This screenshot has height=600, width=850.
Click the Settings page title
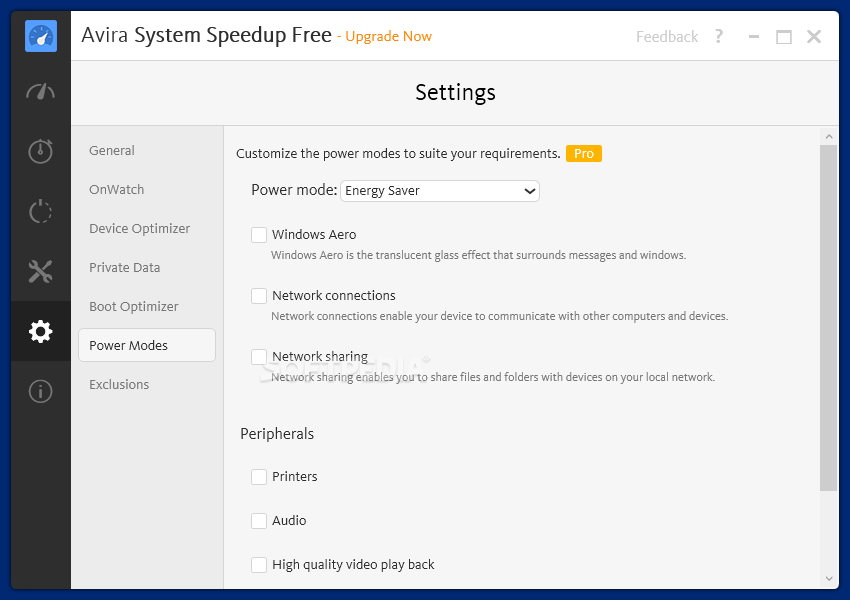(455, 92)
